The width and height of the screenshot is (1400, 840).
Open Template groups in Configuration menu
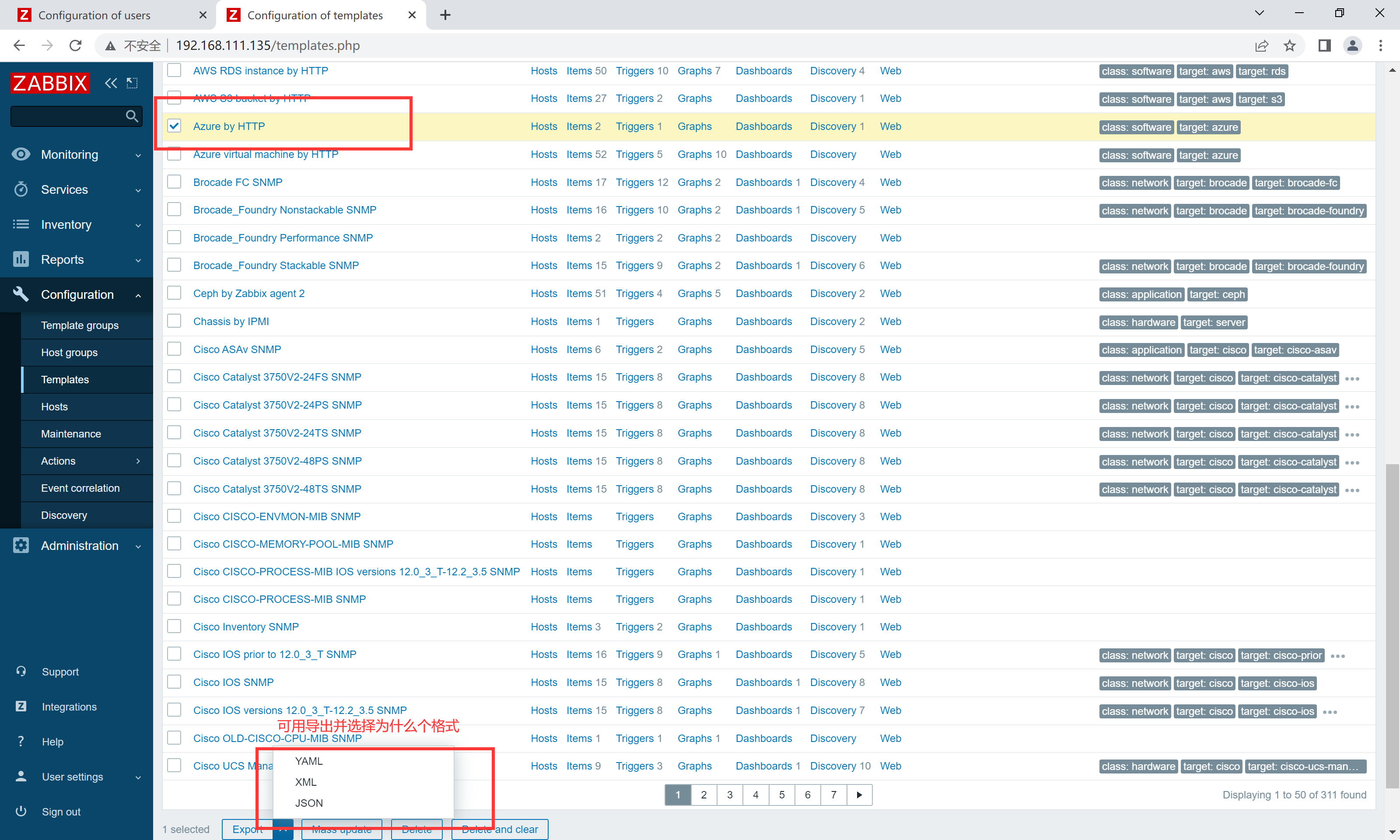[x=80, y=325]
